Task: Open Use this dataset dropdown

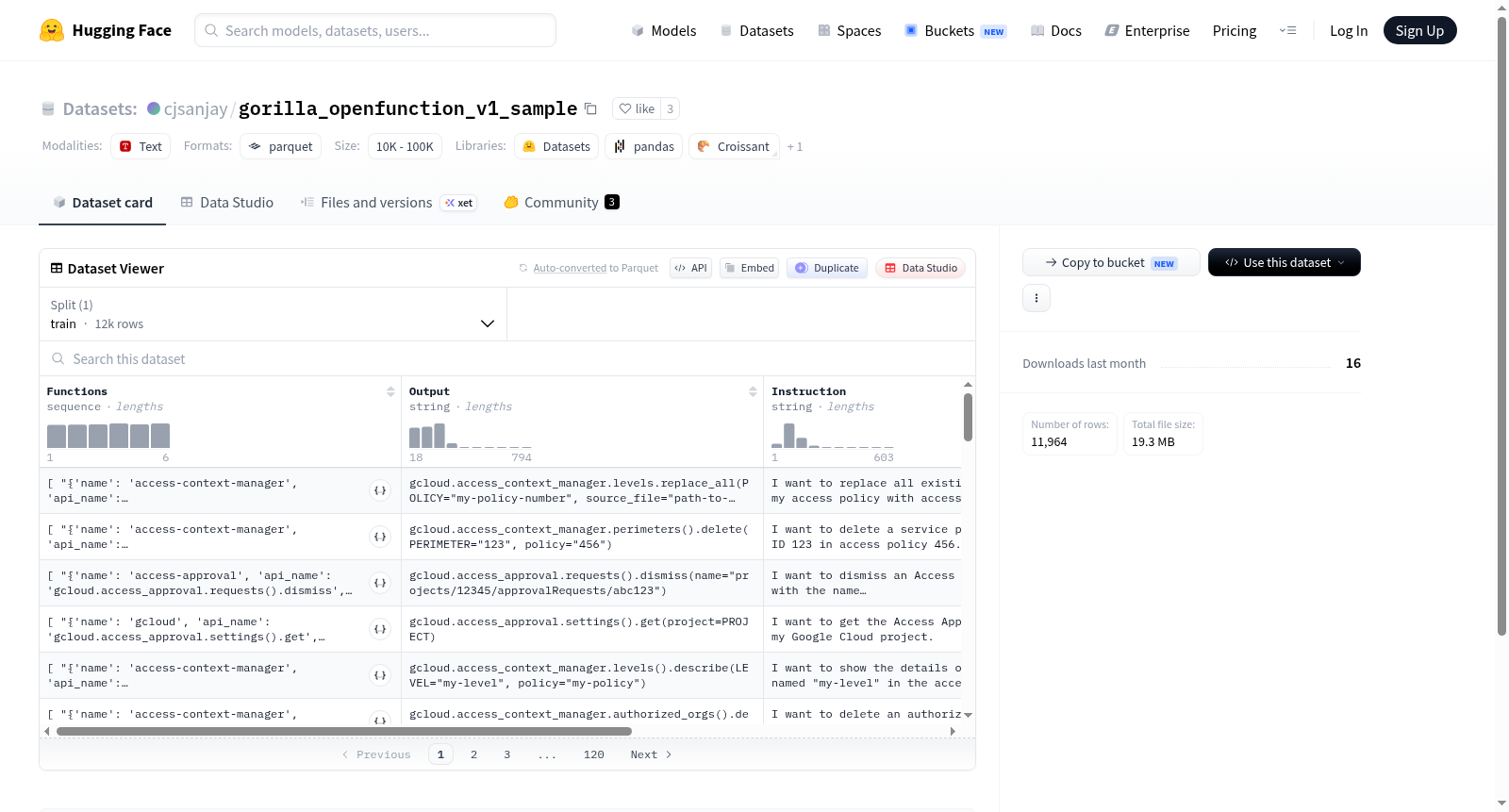Action: [x=1285, y=262]
